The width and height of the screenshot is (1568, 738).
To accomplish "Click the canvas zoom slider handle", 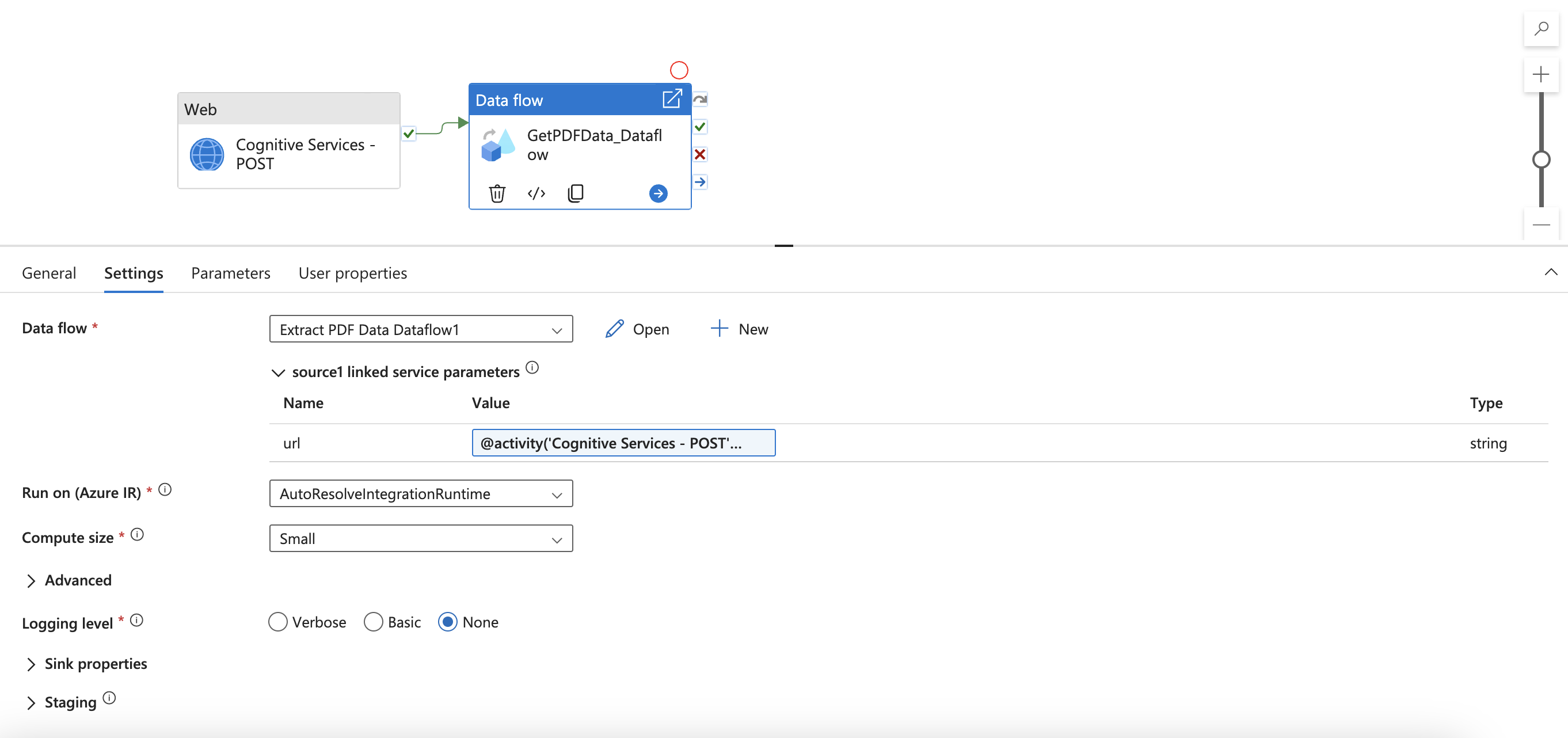I will tap(1540, 159).
